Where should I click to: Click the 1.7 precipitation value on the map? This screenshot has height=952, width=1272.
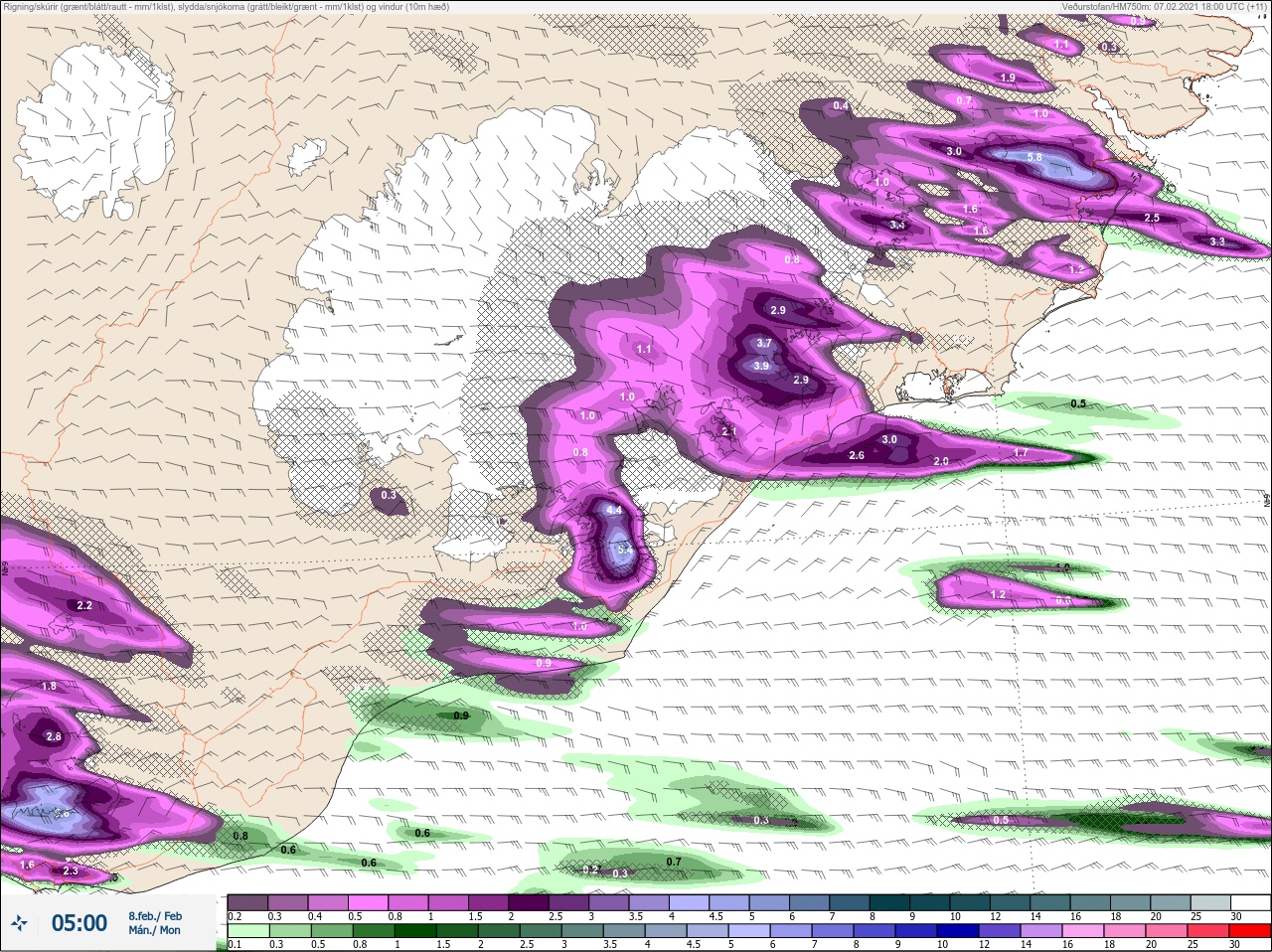[x=1021, y=453]
